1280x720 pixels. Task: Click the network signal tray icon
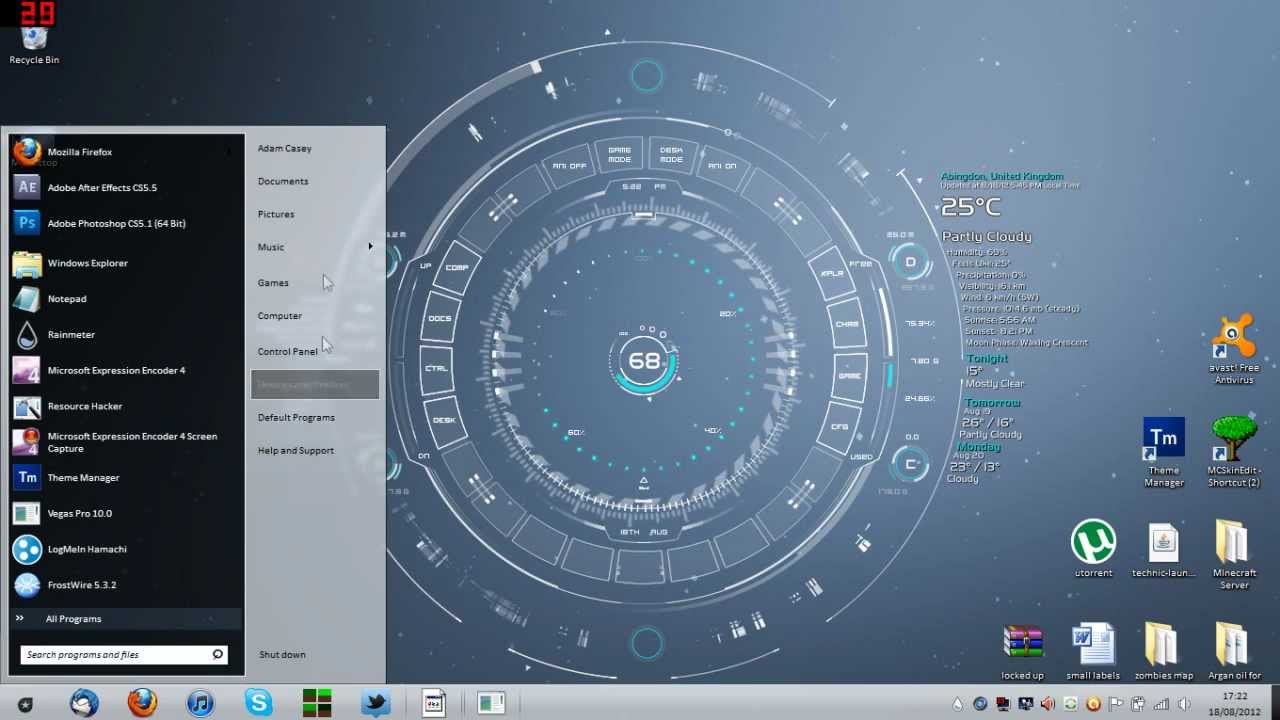click(x=1162, y=704)
